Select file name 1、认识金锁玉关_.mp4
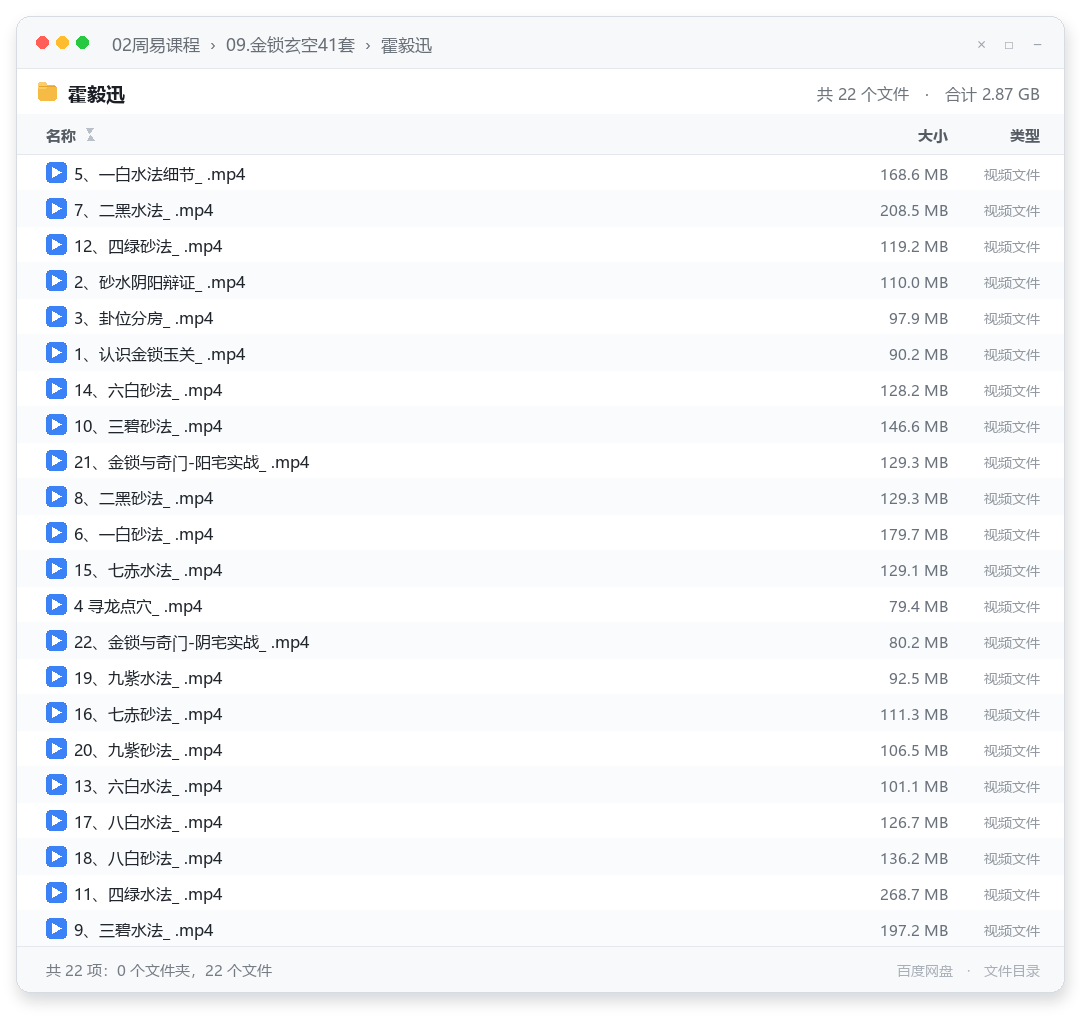This screenshot has width=1080, height=1016. (160, 355)
